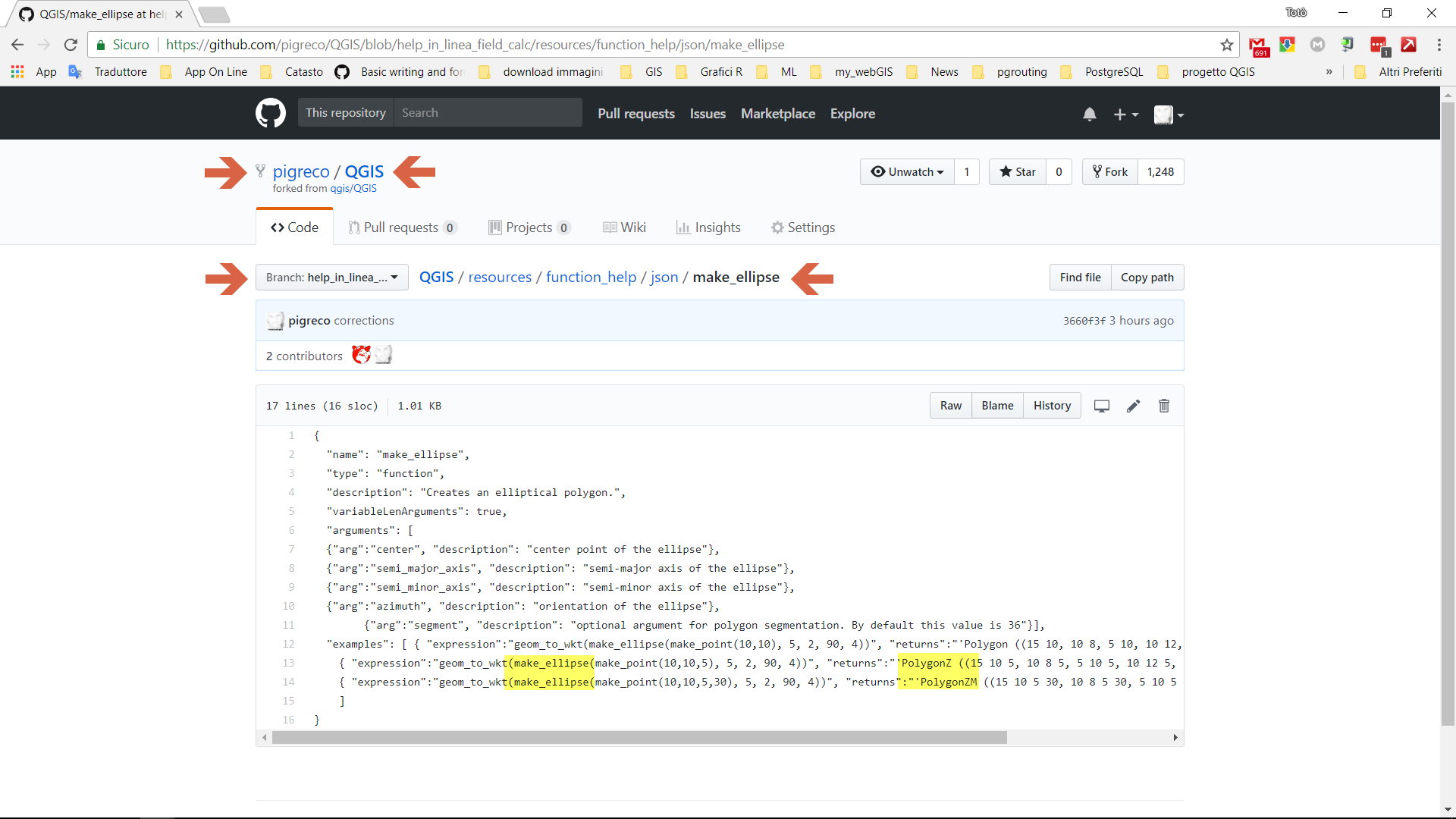Click the Raw button
This screenshot has height=819, width=1456.
point(950,406)
